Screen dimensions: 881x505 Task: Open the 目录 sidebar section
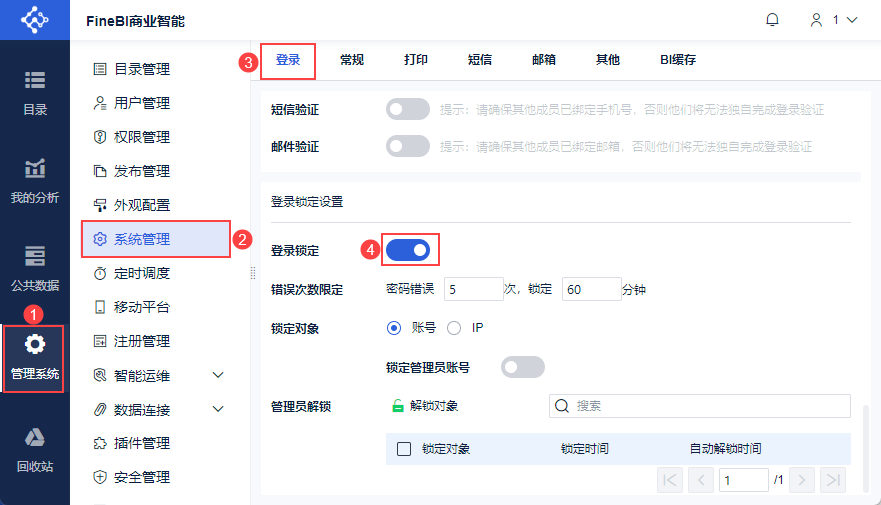(35, 91)
